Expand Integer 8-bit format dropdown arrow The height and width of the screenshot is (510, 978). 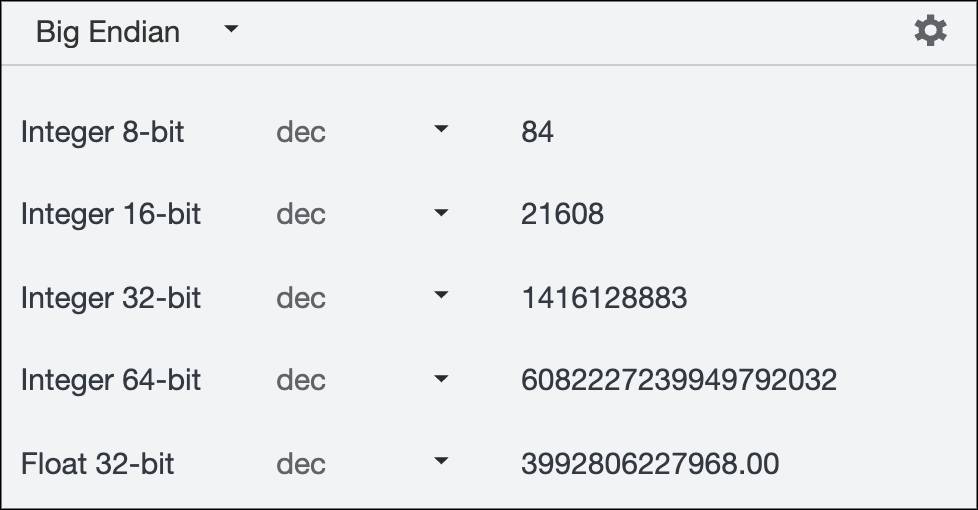click(440, 130)
